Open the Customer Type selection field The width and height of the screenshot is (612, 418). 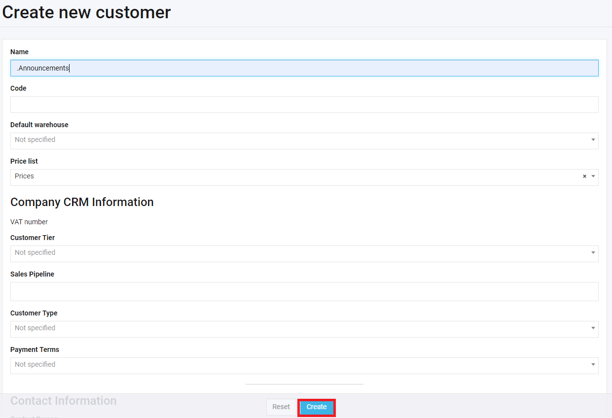coord(300,328)
